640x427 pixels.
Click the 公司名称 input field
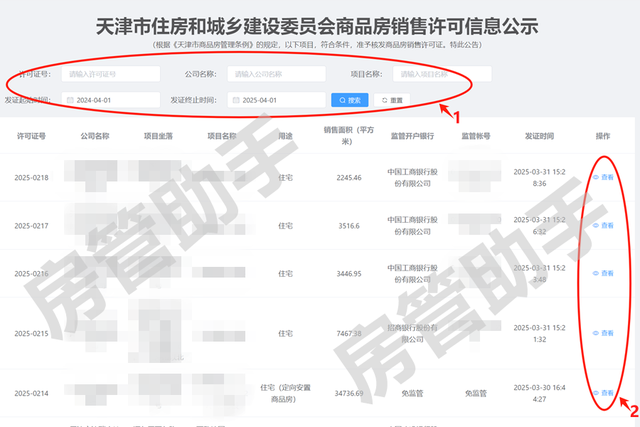pyautogui.click(x=276, y=74)
